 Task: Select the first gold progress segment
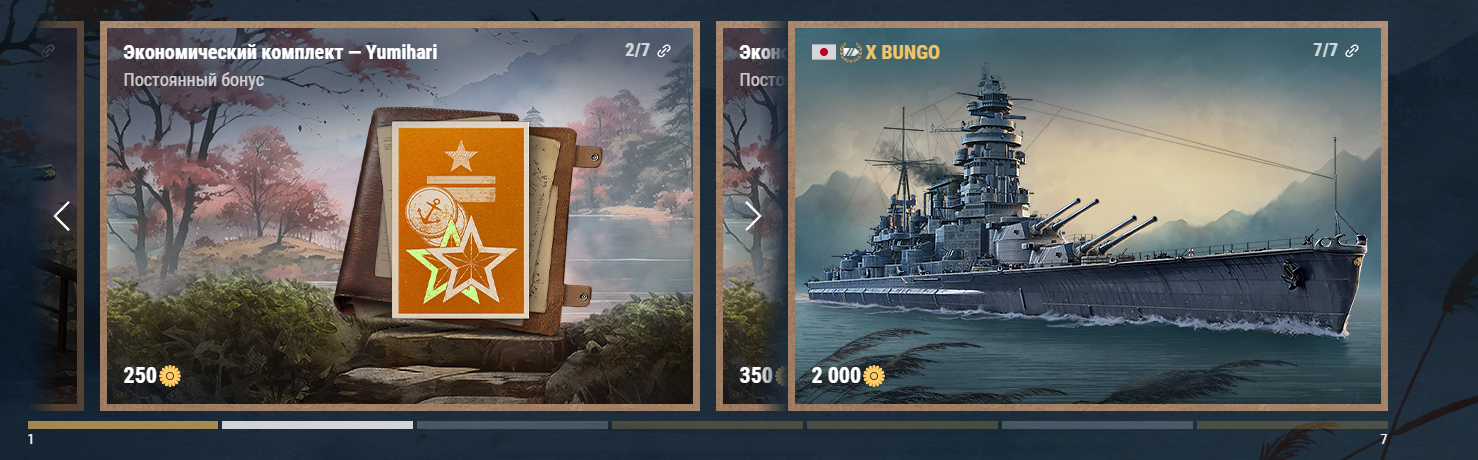pyautogui.click(x=123, y=425)
